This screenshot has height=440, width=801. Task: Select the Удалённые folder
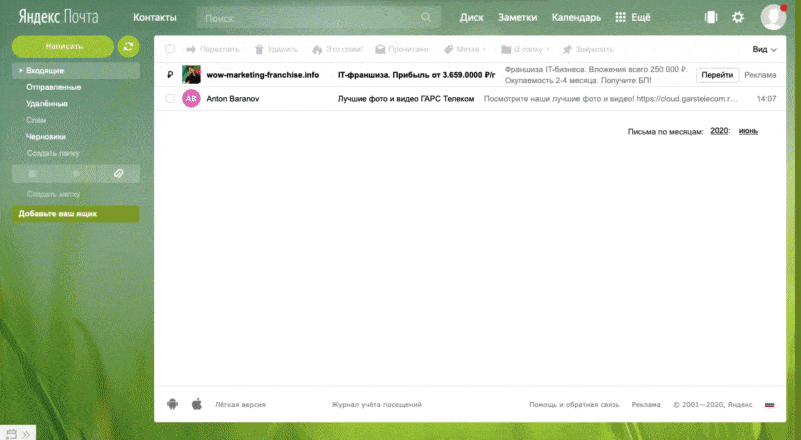pos(46,104)
